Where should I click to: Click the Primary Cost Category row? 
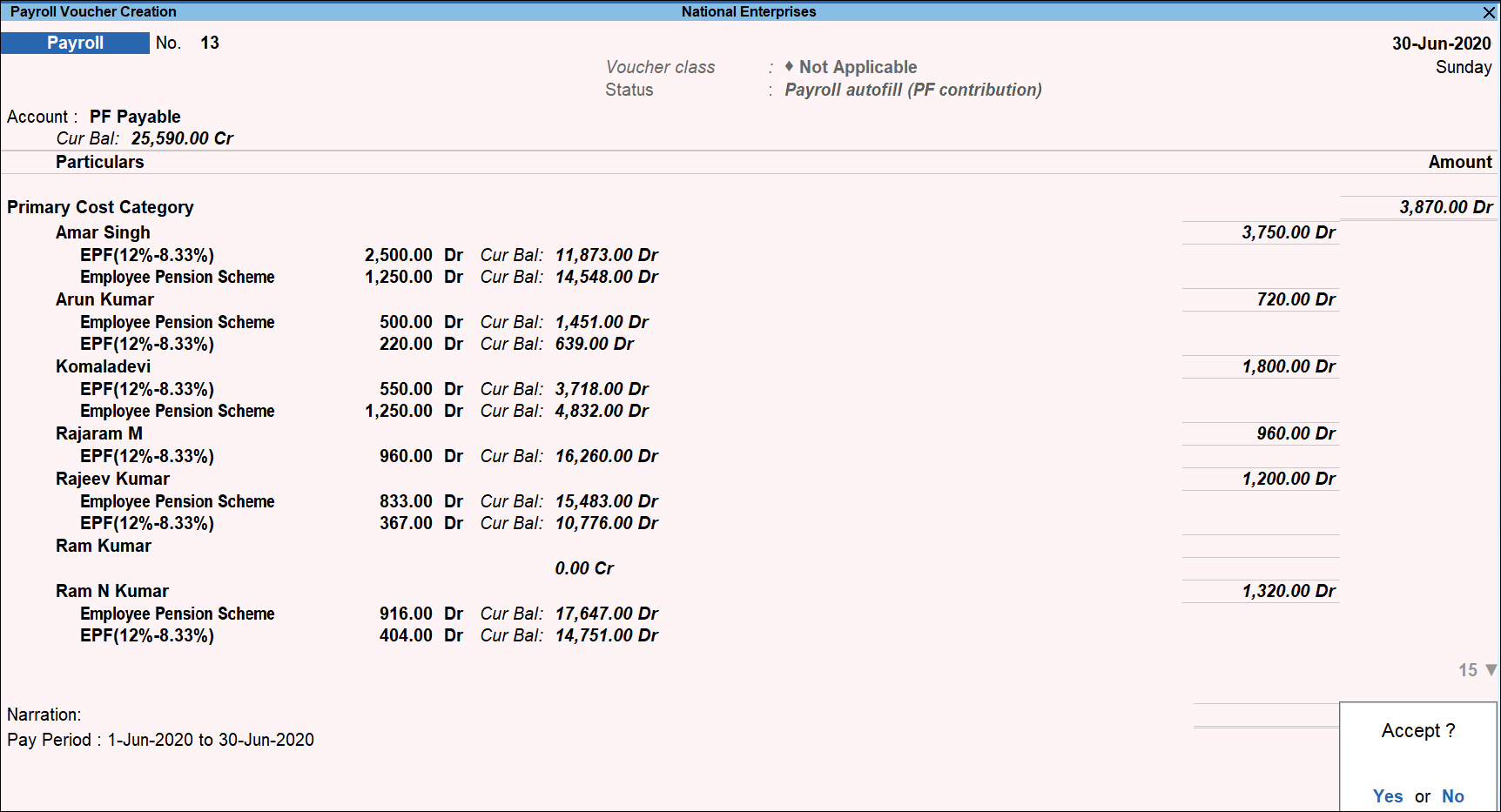tap(100, 207)
